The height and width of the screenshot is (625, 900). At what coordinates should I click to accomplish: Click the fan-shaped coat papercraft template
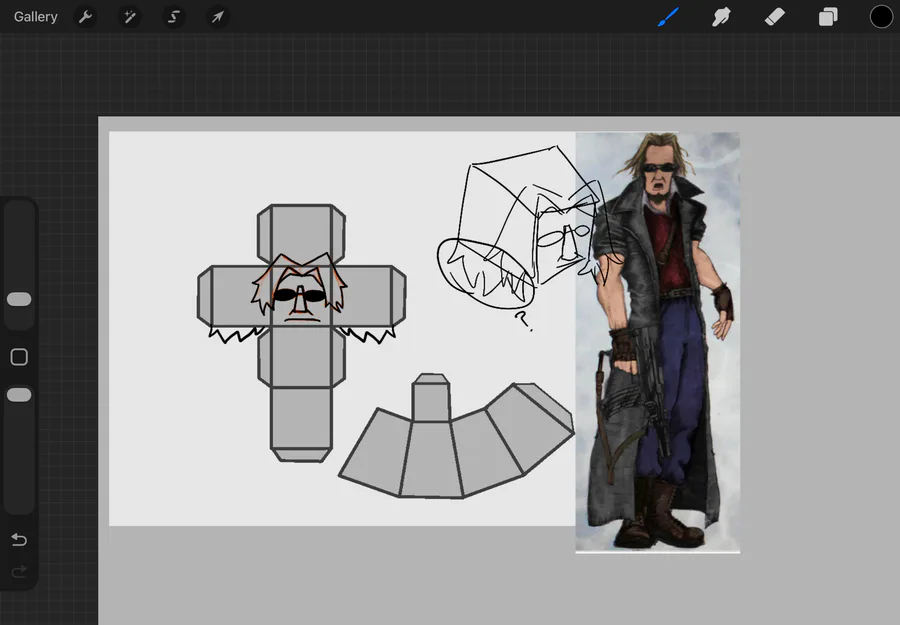click(x=456, y=436)
